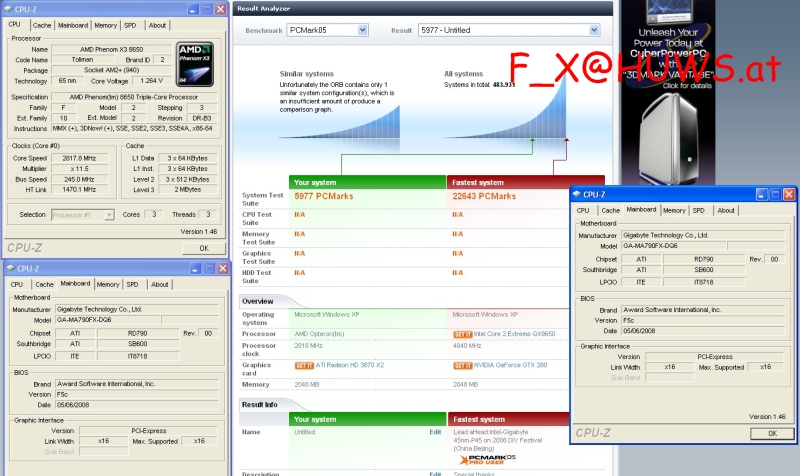The image size is (800, 476).
Task: Click Code Name value Toliman
Action: tap(82, 60)
